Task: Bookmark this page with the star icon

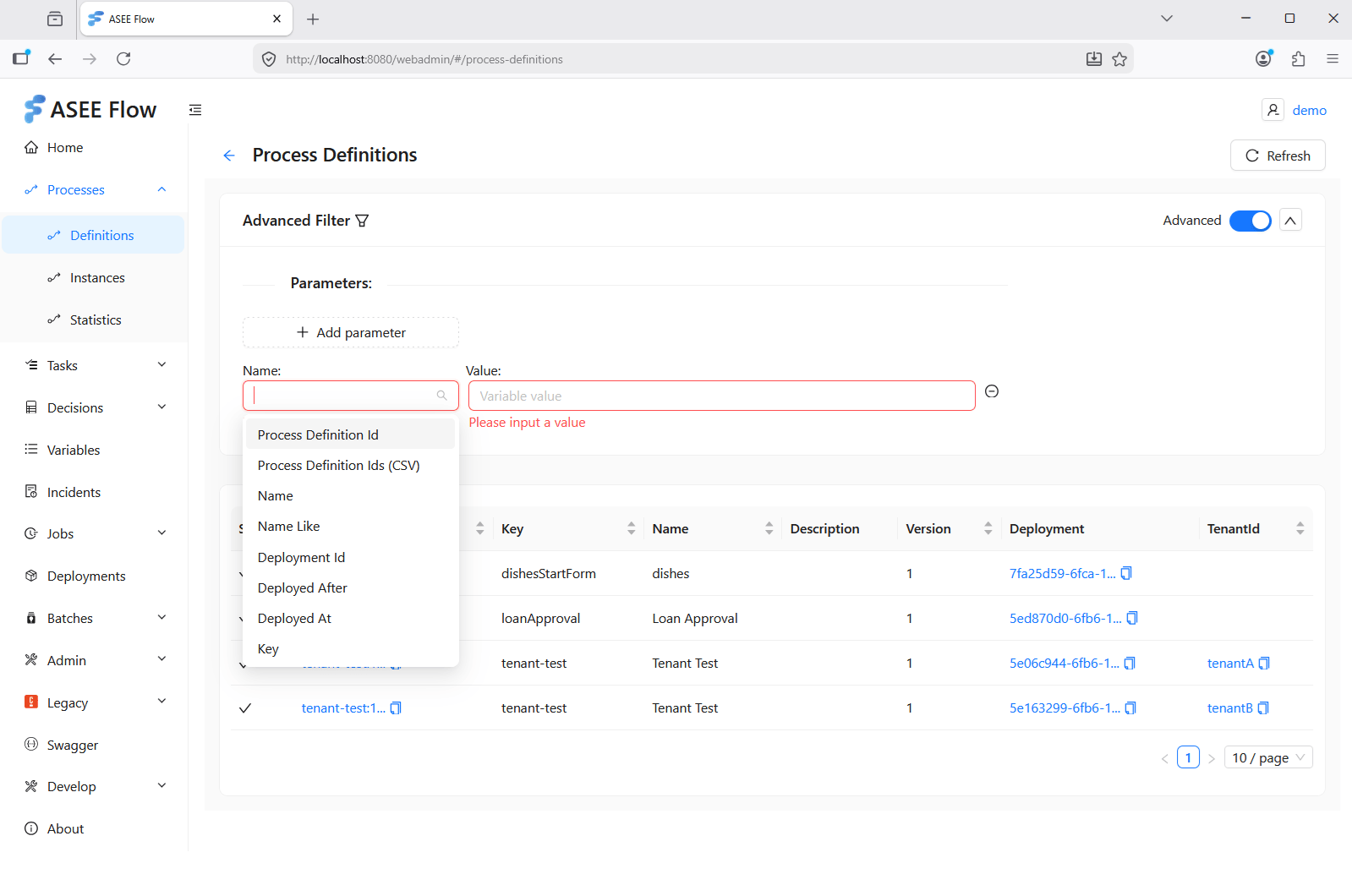Action: click(1119, 59)
